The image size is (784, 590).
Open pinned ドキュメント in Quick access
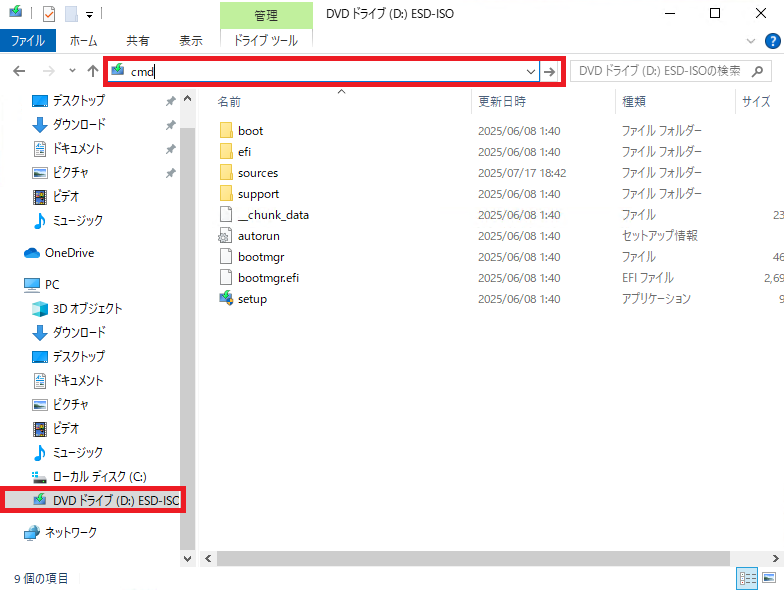point(78,148)
